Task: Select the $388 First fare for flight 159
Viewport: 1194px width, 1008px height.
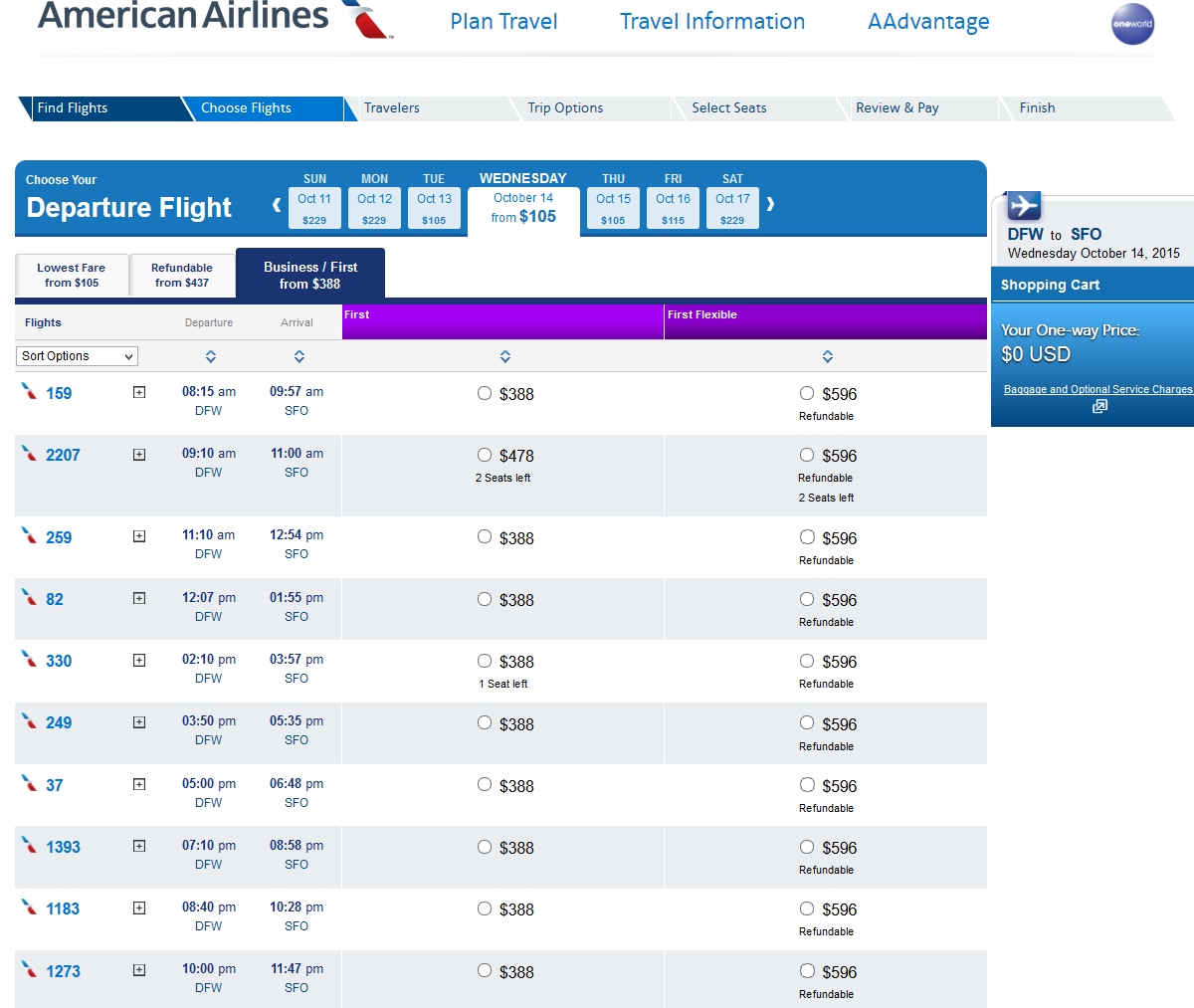Action: click(x=485, y=393)
